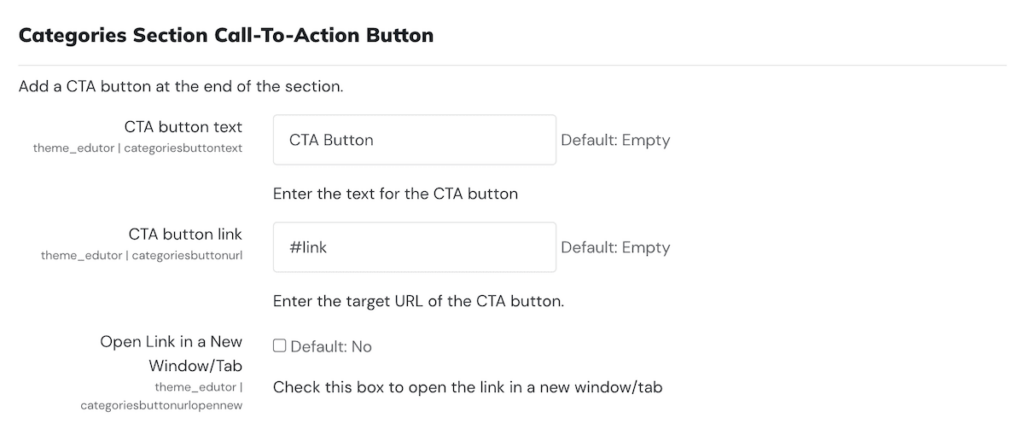Click 'Default: Empty' beside the CTA text field
The width and height of the screenshot is (1024, 429).
pos(615,140)
